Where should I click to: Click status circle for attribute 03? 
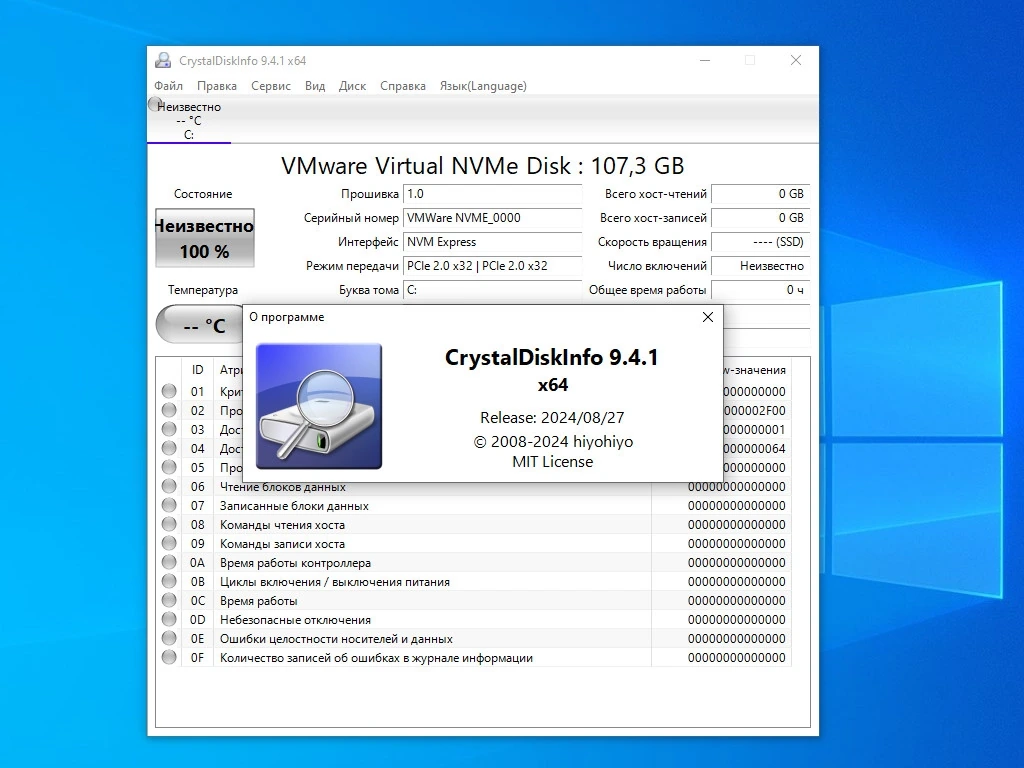pos(169,429)
